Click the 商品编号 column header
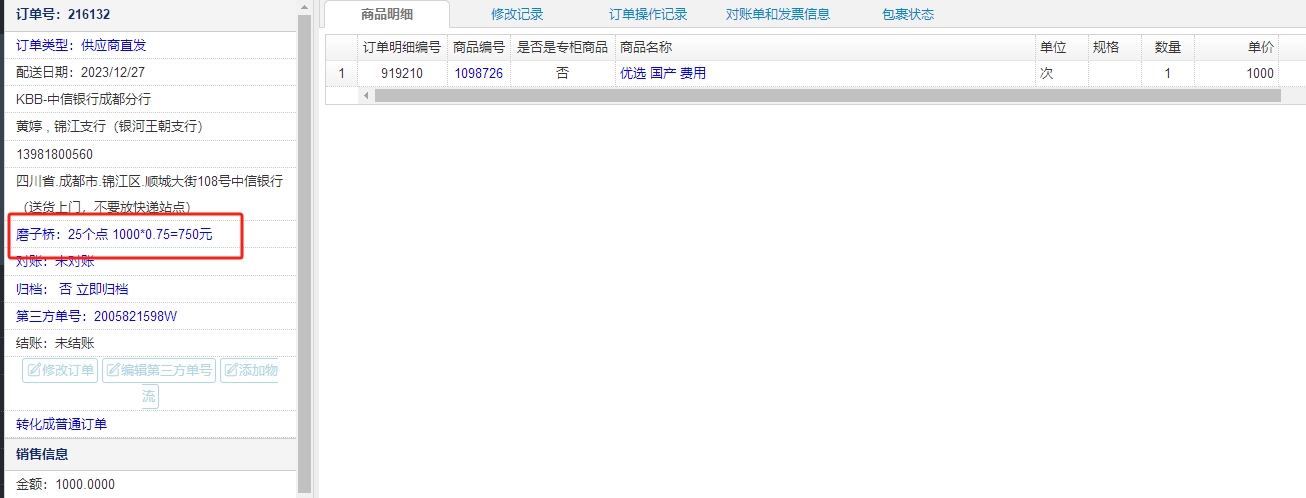Image resolution: width=1306 pixels, height=498 pixels. (479, 47)
